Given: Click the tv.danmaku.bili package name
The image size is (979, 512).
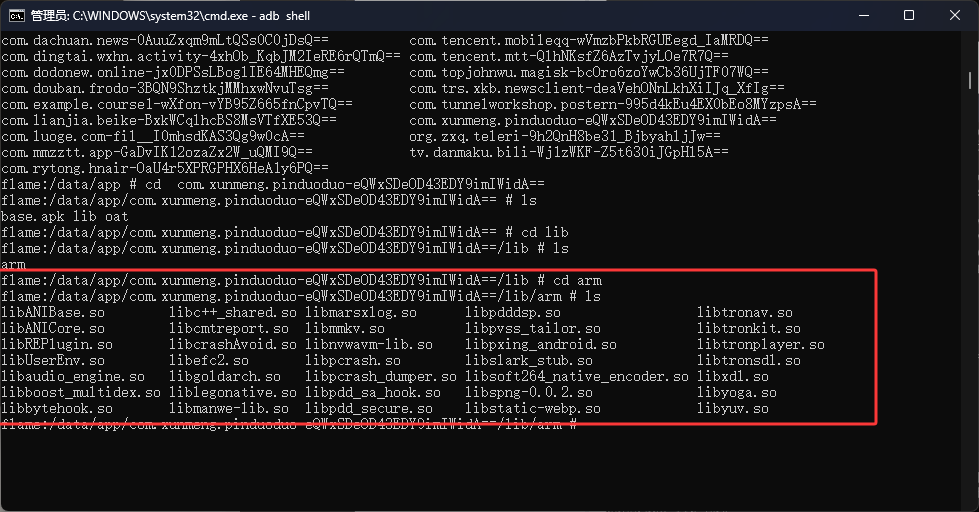Looking at the screenshot, I should (x=470, y=152).
